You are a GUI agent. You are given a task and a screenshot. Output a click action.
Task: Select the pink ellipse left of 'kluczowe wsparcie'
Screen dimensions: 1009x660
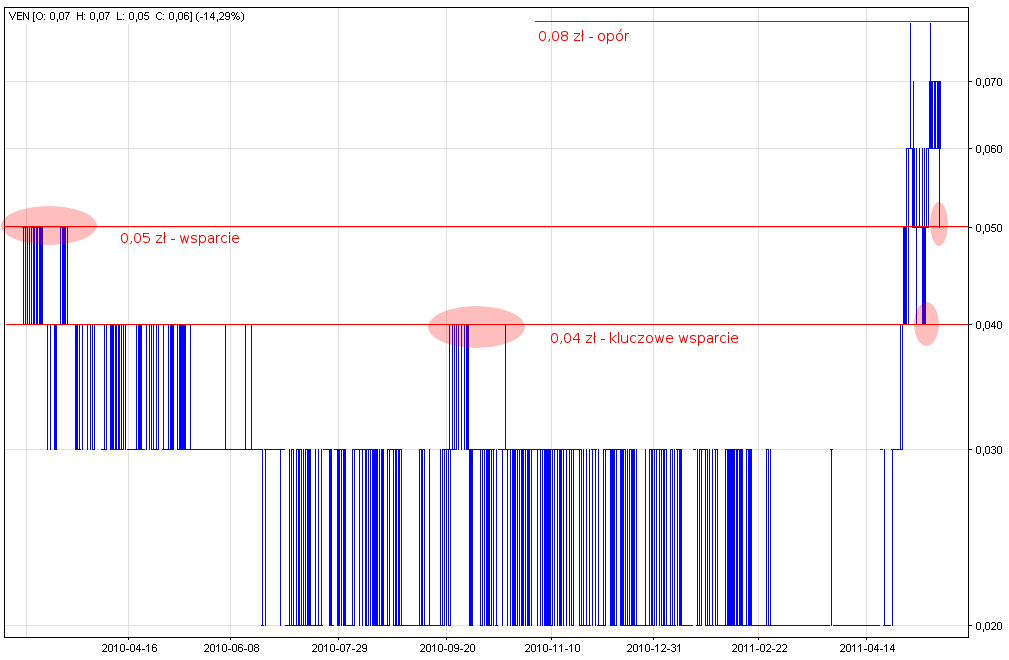[476, 327]
